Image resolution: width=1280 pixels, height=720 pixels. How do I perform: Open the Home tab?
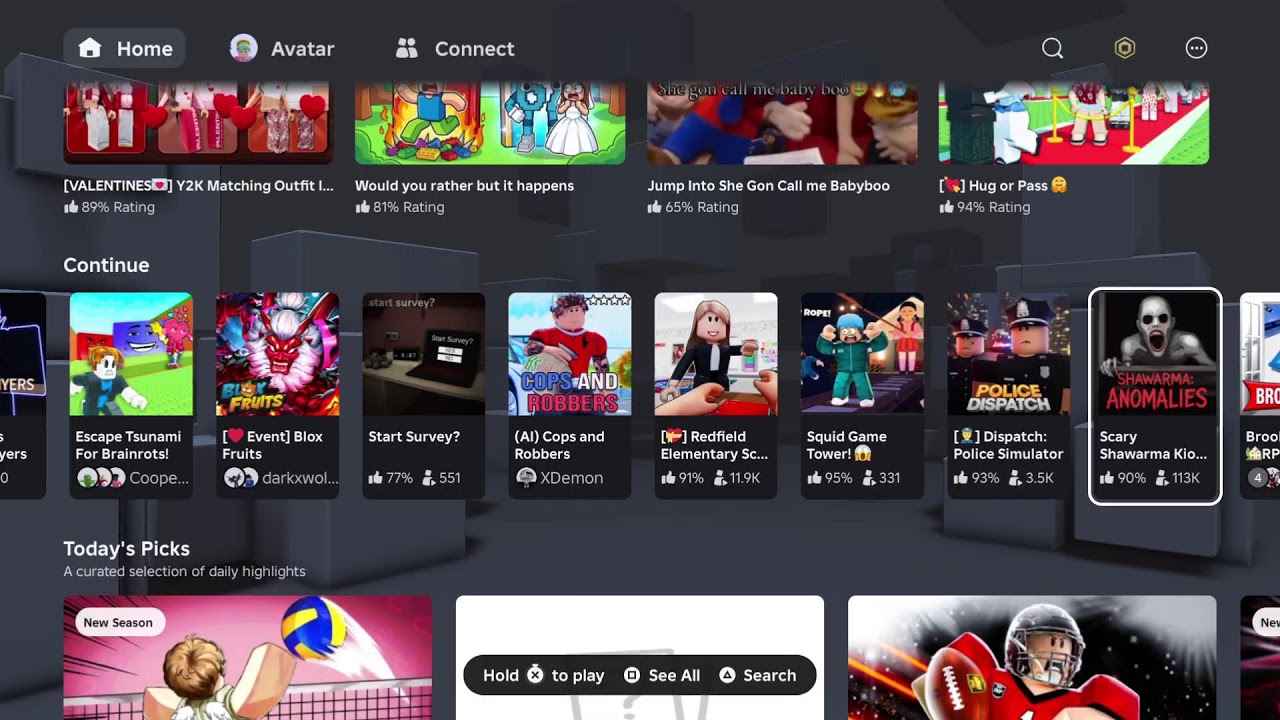click(124, 48)
